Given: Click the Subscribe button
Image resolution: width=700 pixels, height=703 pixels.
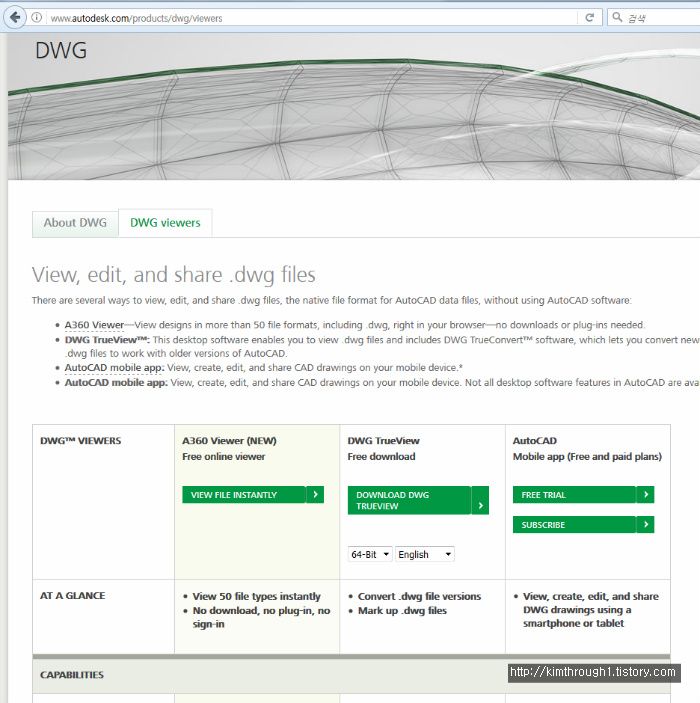Looking at the screenshot, I should pyautogui.click(x=583, y=525).
